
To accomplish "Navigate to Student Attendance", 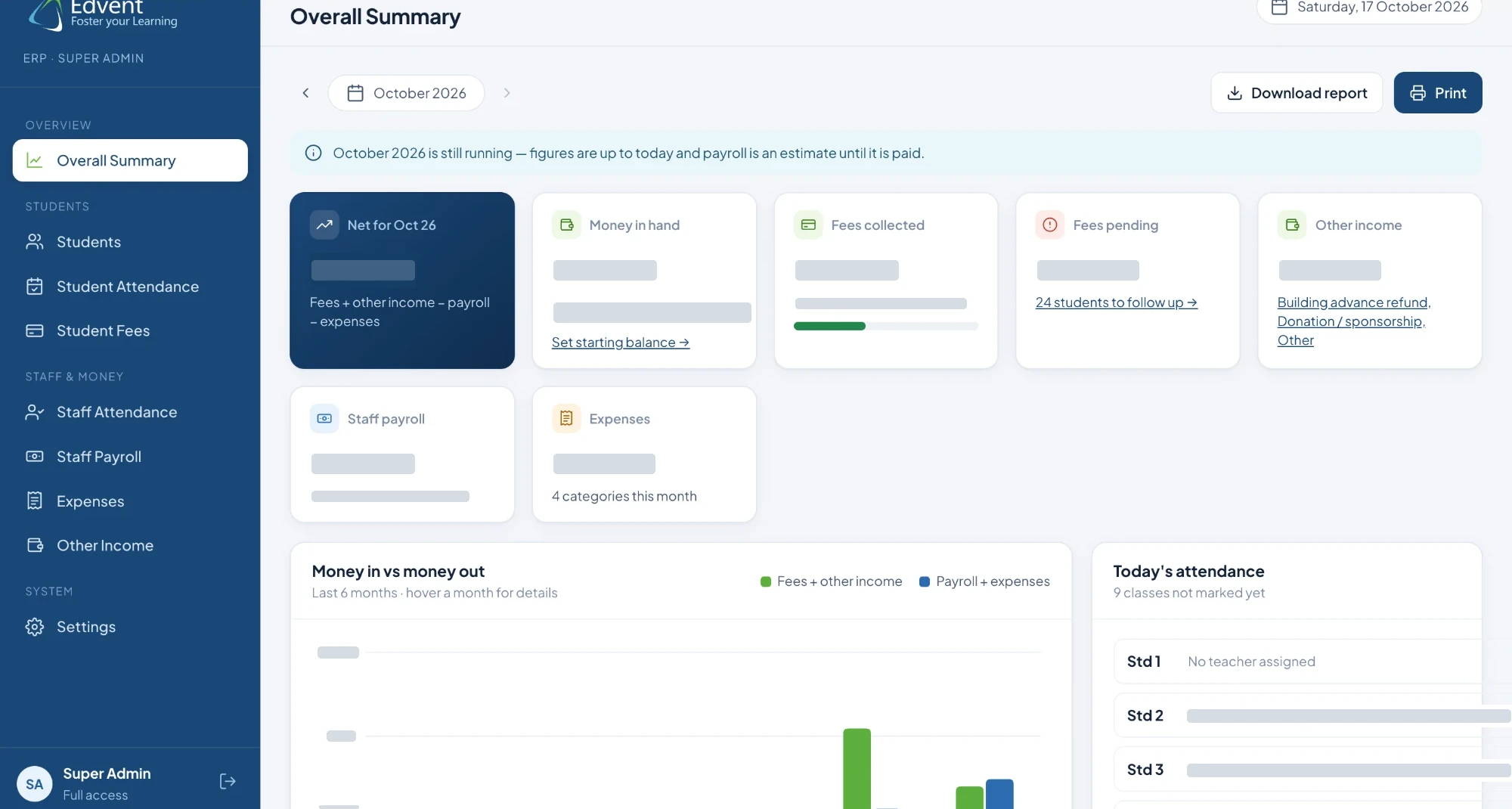I will [x=130, y=287].
